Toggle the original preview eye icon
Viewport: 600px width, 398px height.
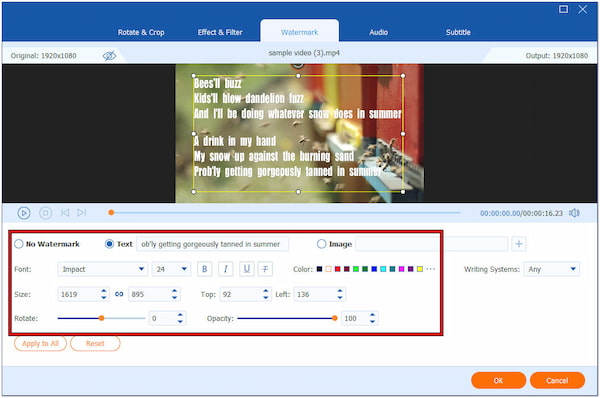[x=109, y=56]
